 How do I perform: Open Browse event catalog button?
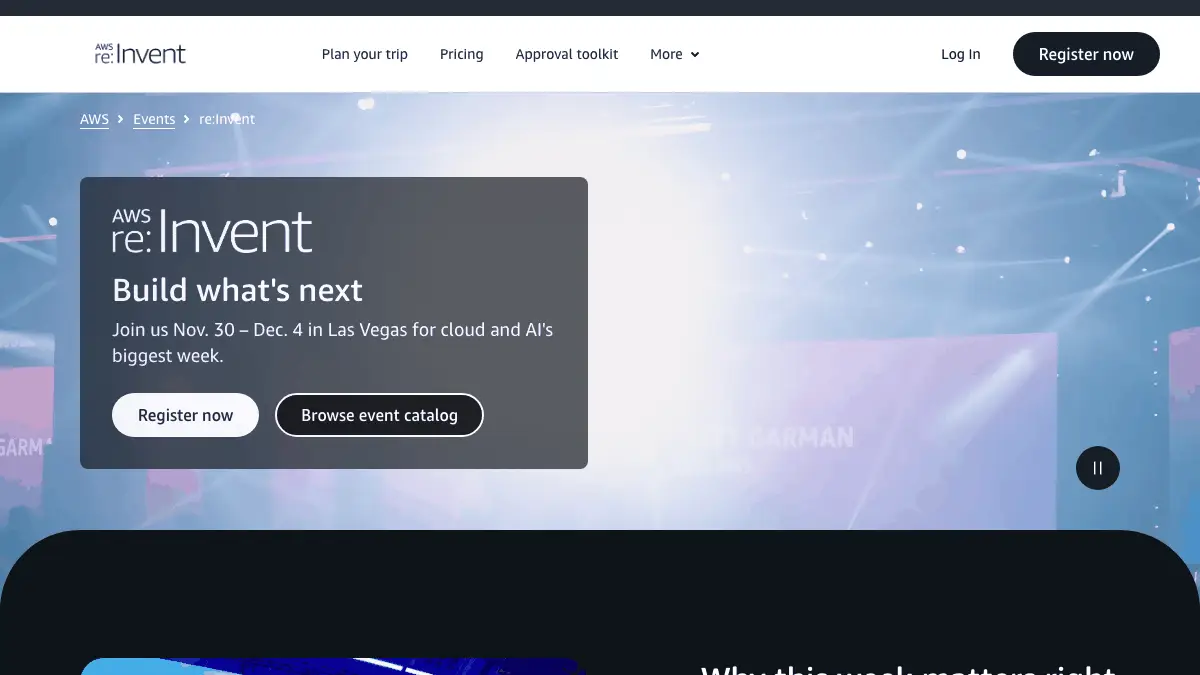tap(379, 415)
